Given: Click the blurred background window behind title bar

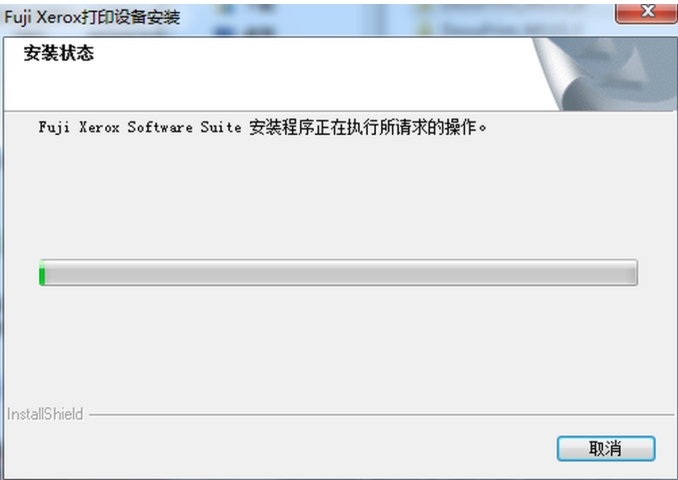Looking at the screenshot, I should click(x=389, y=19).
